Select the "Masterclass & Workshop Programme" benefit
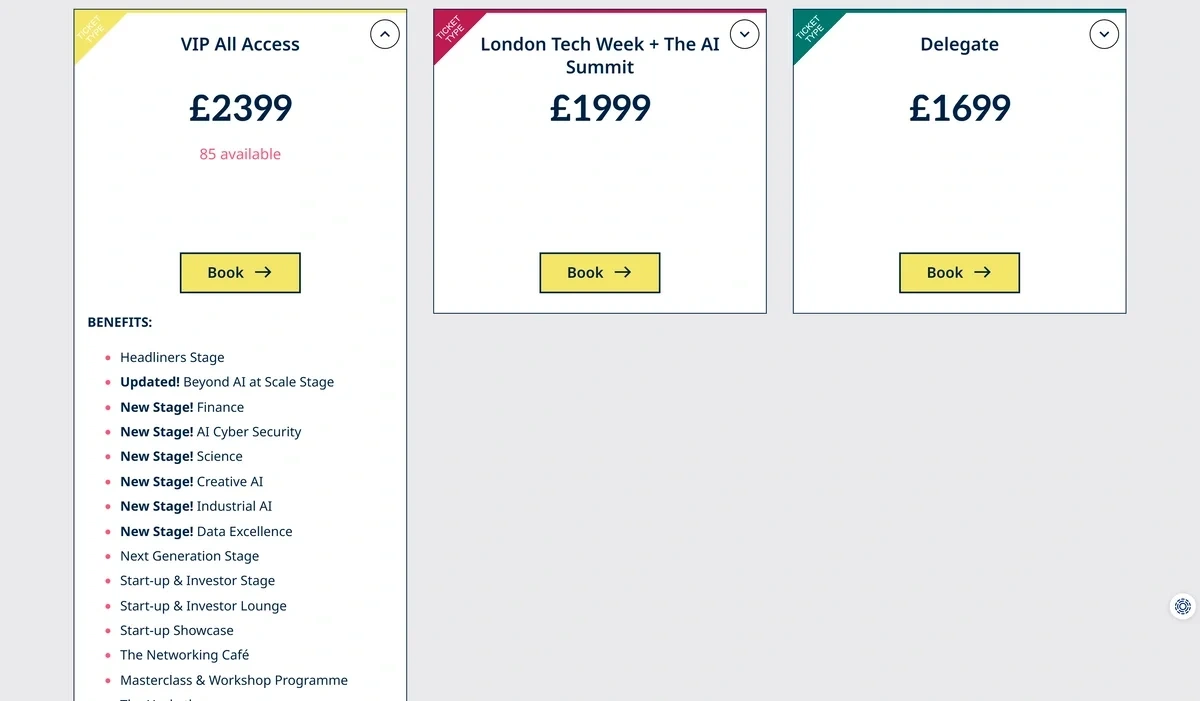Viewport: 1200px width, 701px height. (234, 680)
